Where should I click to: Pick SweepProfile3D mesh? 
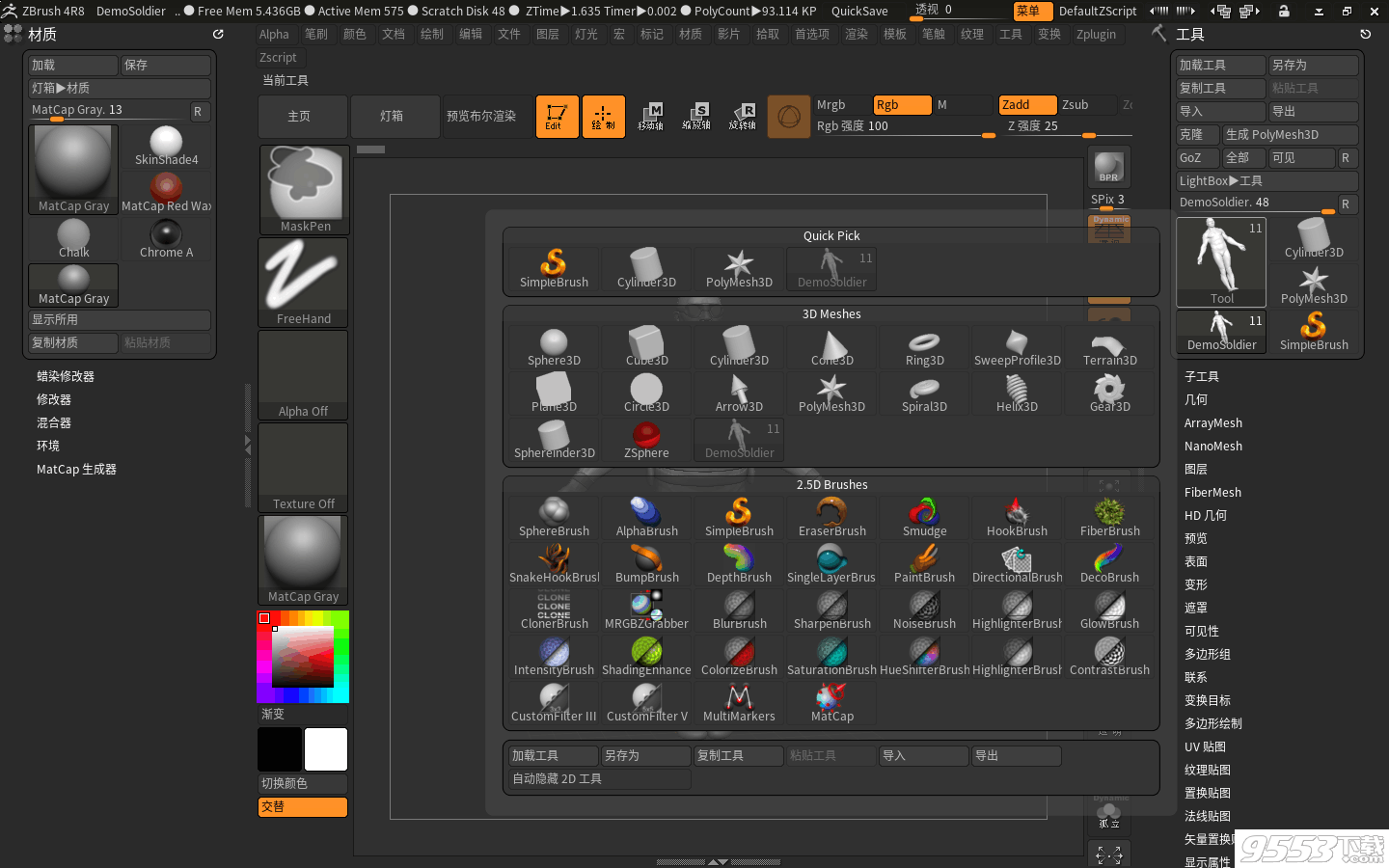[1017, 347]
